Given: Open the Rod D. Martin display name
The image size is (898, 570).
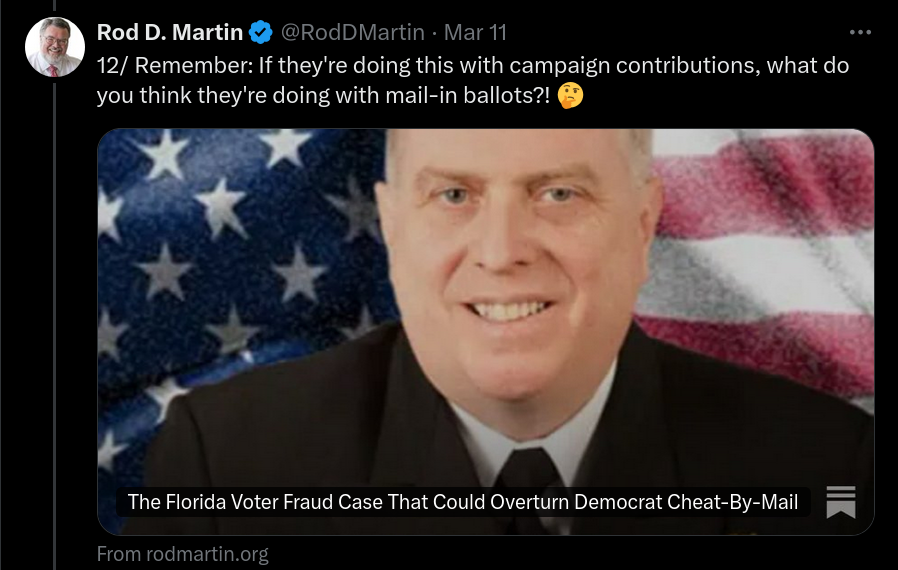Looking at the screenshot, I should tap(170, 32).
